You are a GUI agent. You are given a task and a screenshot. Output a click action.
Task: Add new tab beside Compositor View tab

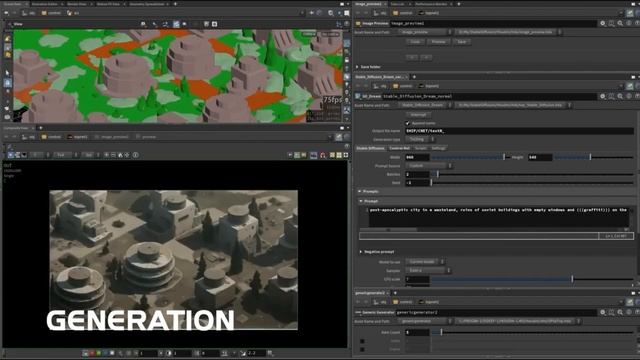pos(40,128)
